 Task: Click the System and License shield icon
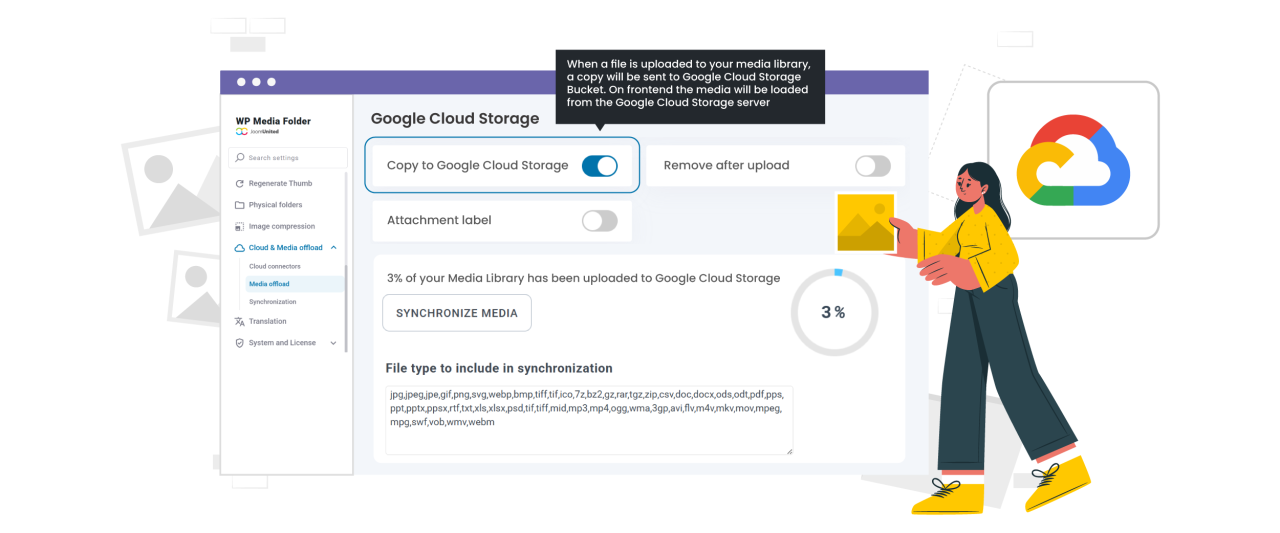point(240,343)
